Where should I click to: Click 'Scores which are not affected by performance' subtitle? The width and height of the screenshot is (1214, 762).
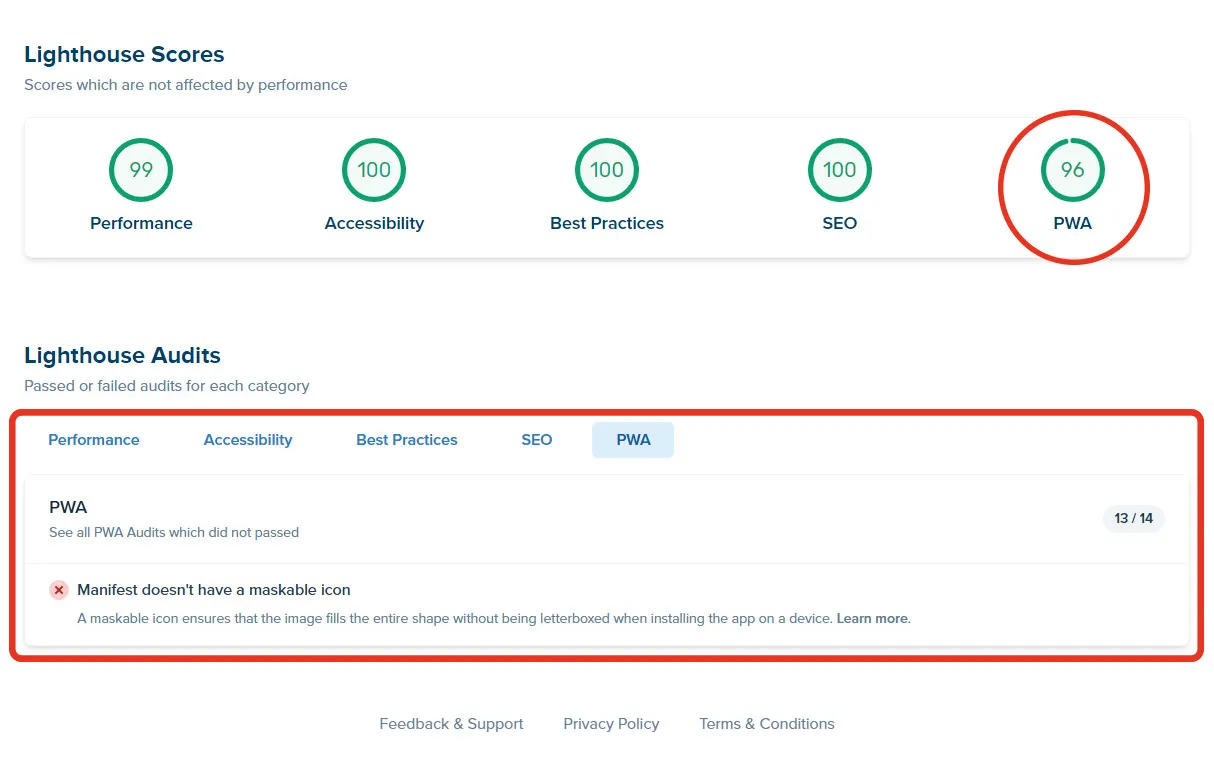tap(186, 85)
